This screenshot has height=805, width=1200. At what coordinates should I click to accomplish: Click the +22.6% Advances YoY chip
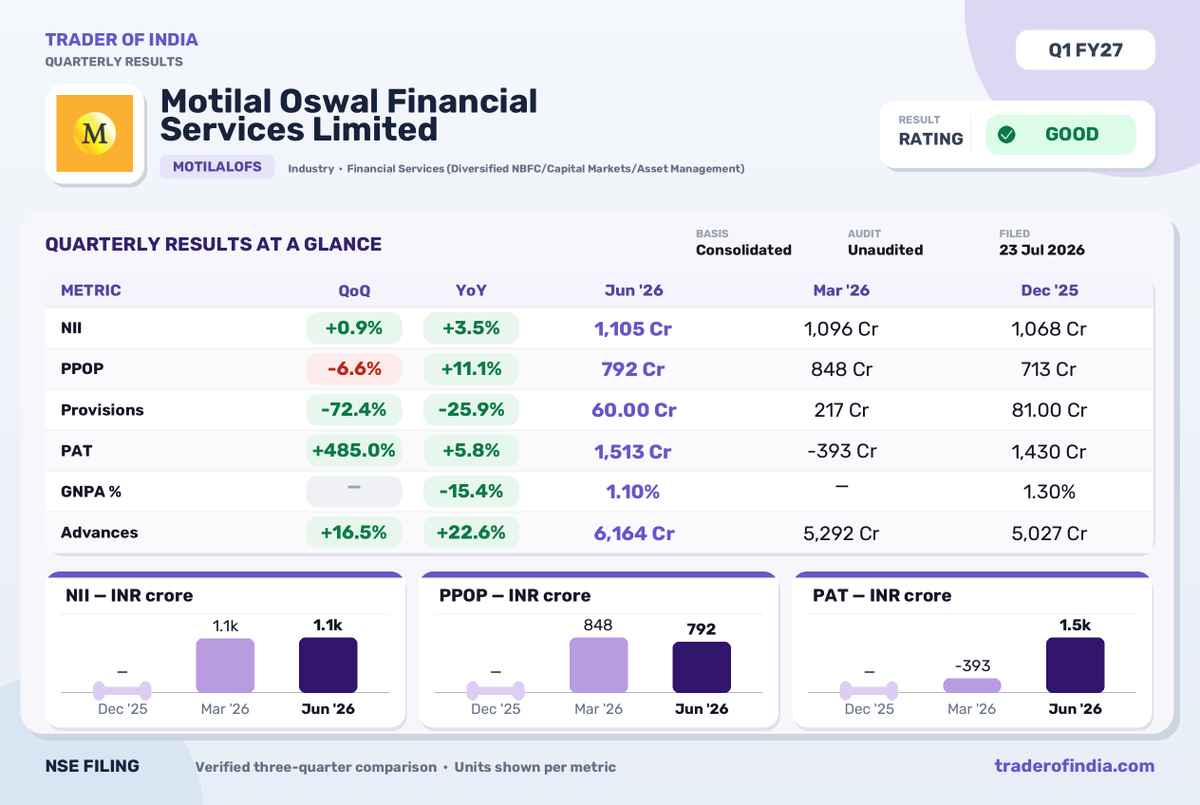click(x=471, y=532)
